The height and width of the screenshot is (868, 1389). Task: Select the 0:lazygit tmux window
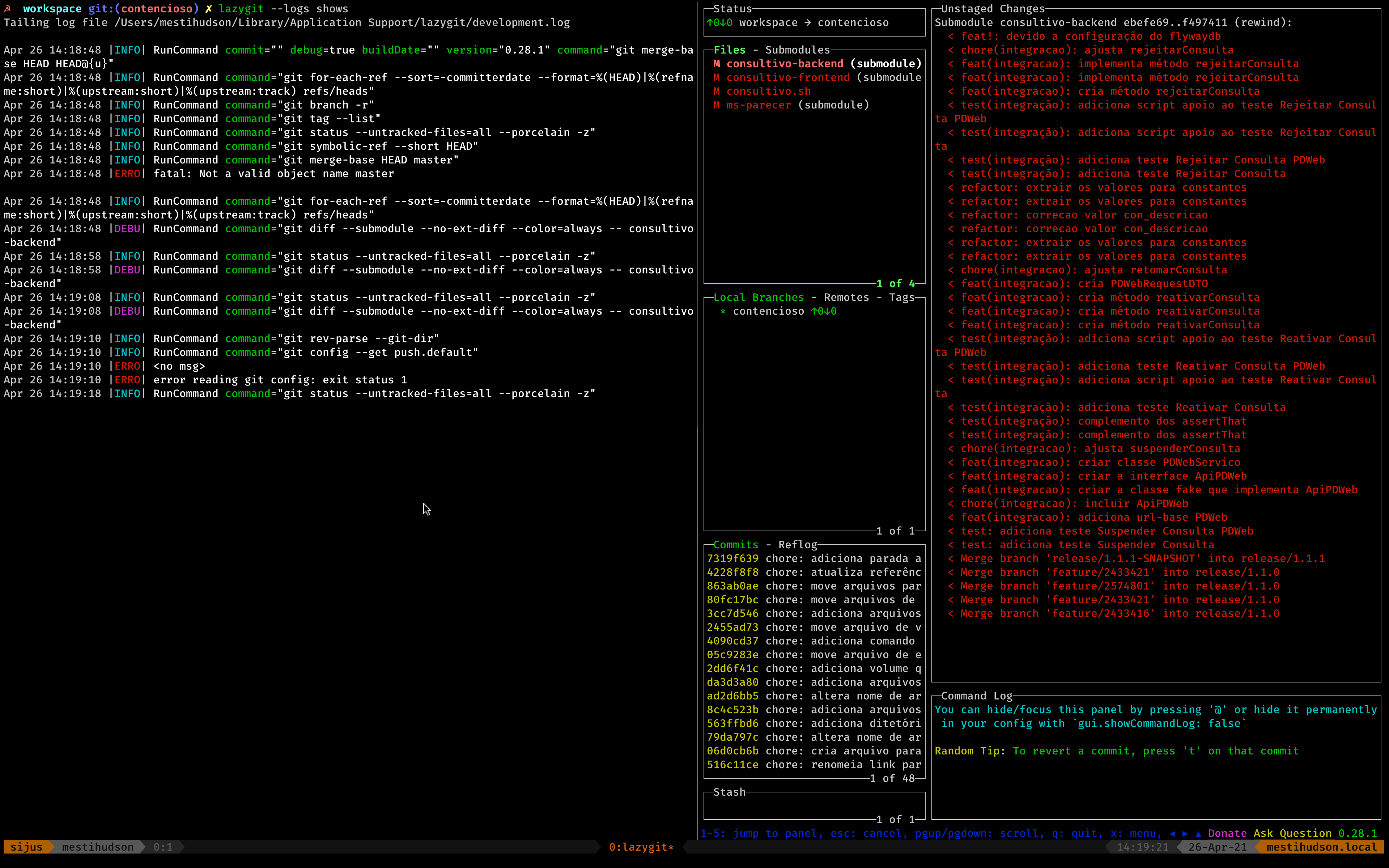point(641,847)
